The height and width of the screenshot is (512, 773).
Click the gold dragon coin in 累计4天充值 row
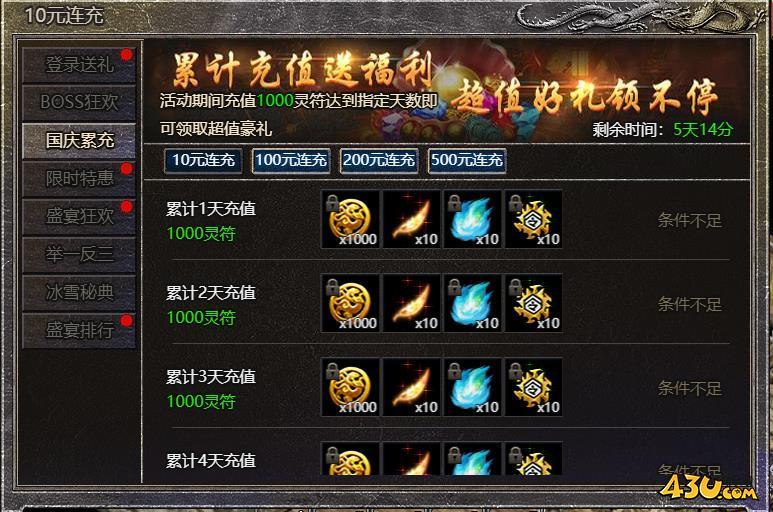coord(351,459)
